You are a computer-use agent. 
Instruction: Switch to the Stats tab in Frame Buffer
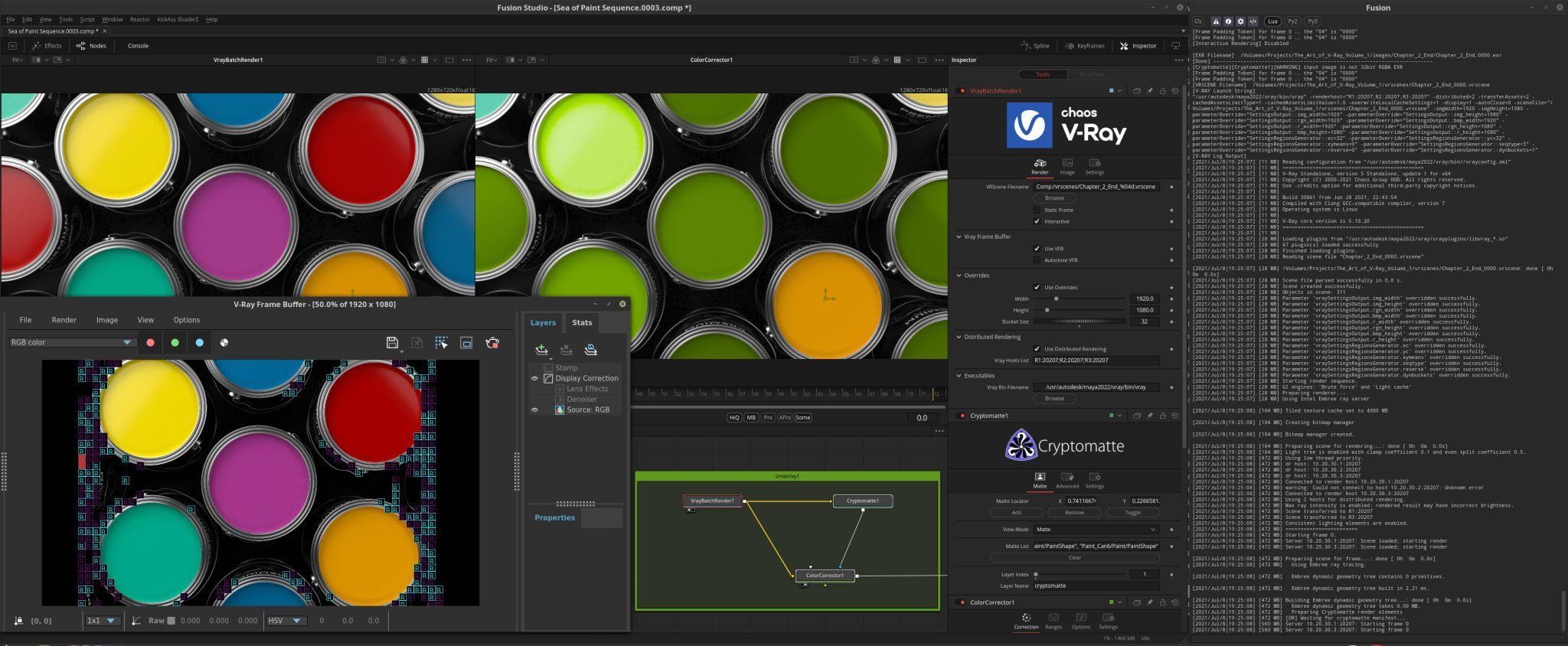tap(582, 322)
